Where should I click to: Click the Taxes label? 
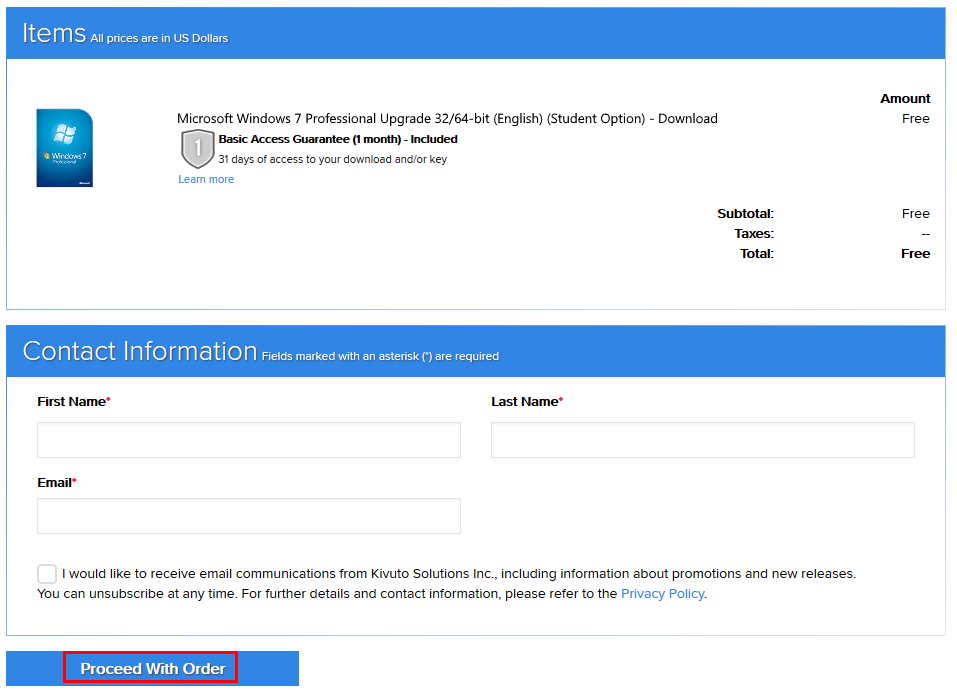tap(754, 234)
